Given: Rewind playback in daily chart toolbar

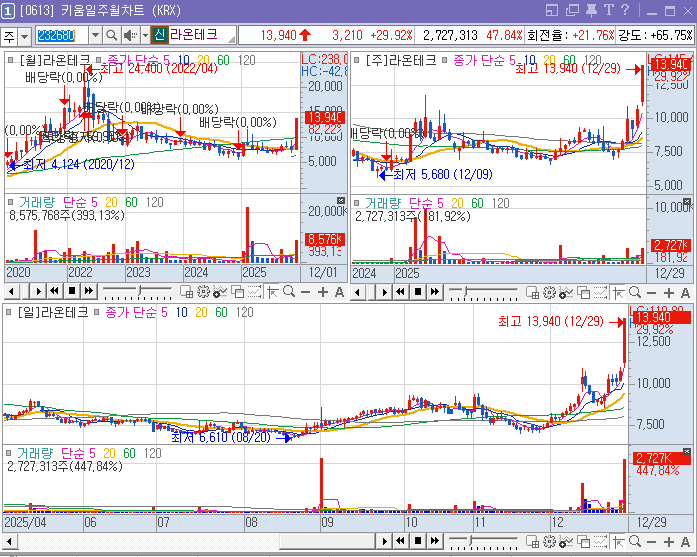Looking at the screenshot, I should 401,541.
